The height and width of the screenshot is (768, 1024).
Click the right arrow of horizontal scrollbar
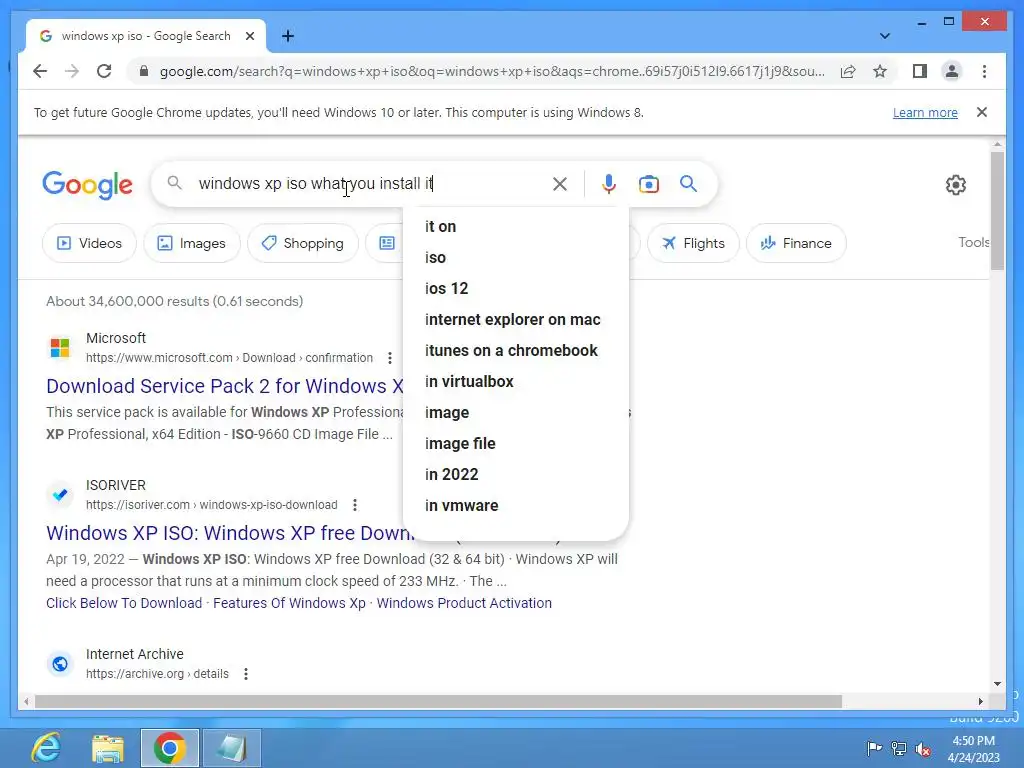pyautogui.click(x=980, y=701)
